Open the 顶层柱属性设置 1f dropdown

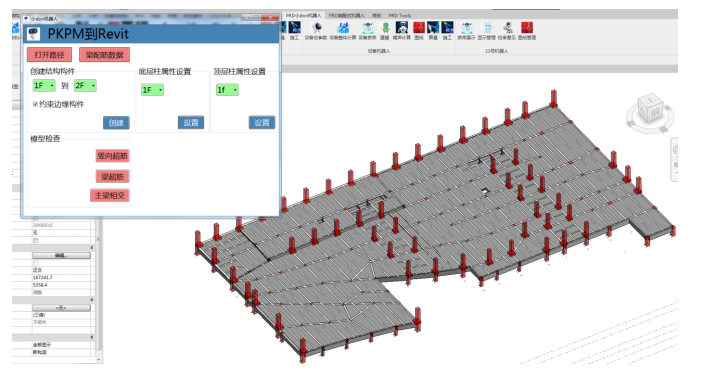click(x=227, y=90)
